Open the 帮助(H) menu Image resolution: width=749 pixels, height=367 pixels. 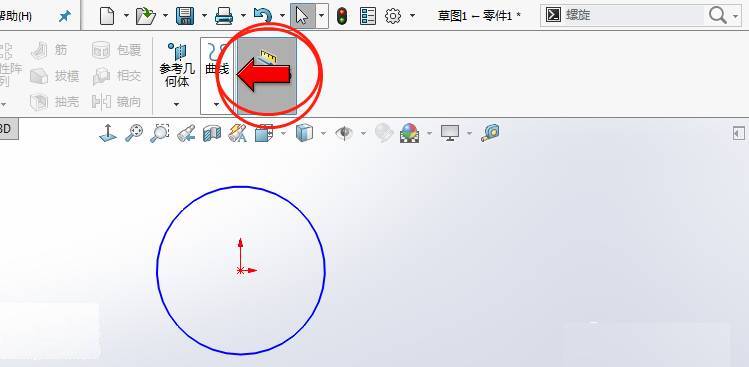click(16, 16)
